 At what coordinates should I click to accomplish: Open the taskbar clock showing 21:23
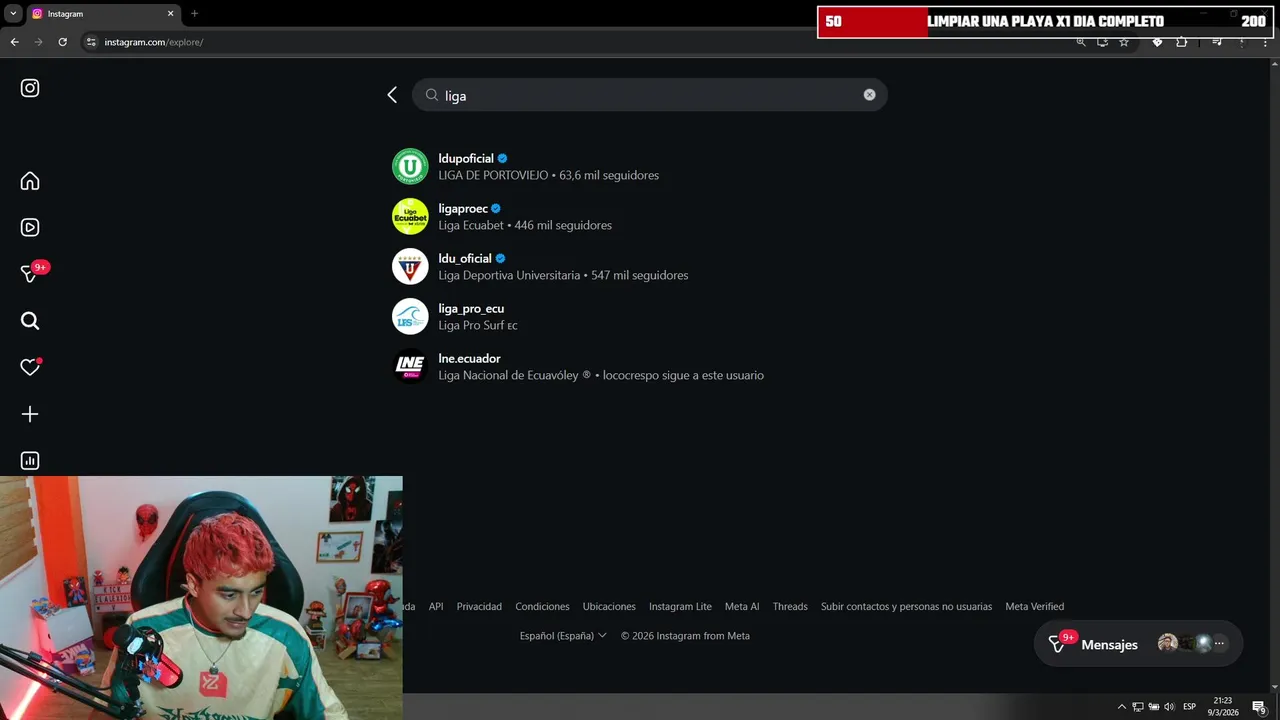click(1223, 707)
